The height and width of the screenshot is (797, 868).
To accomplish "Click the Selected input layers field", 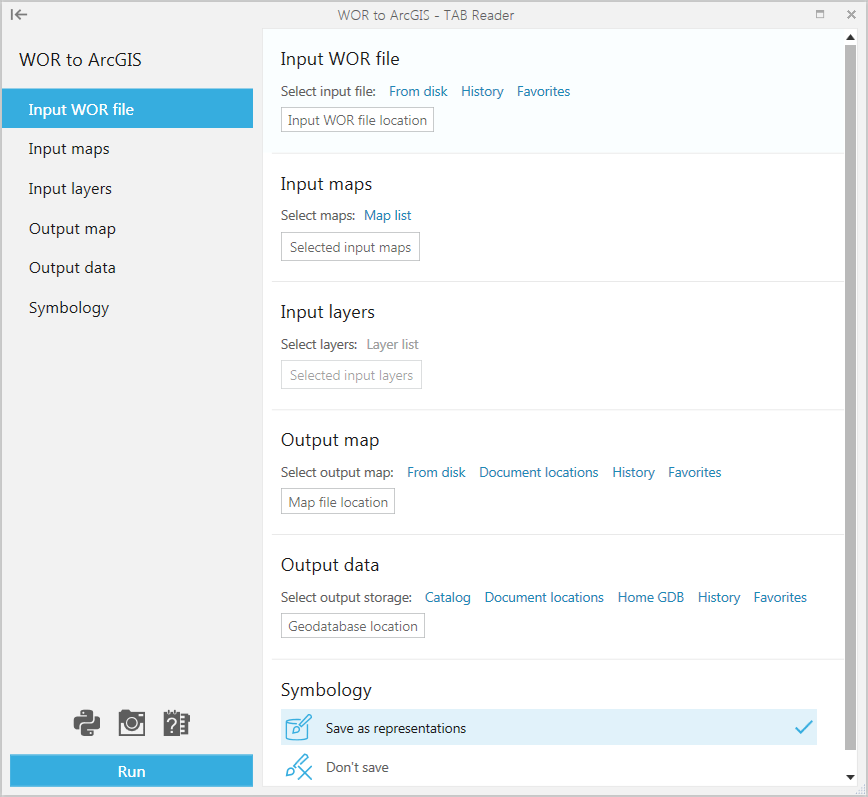I will (352, 375).
